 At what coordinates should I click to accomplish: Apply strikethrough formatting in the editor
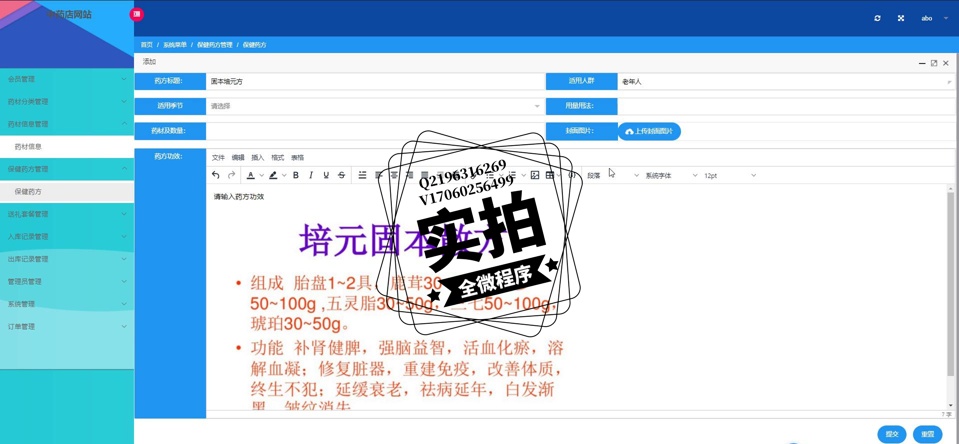[x=341, y=175]
